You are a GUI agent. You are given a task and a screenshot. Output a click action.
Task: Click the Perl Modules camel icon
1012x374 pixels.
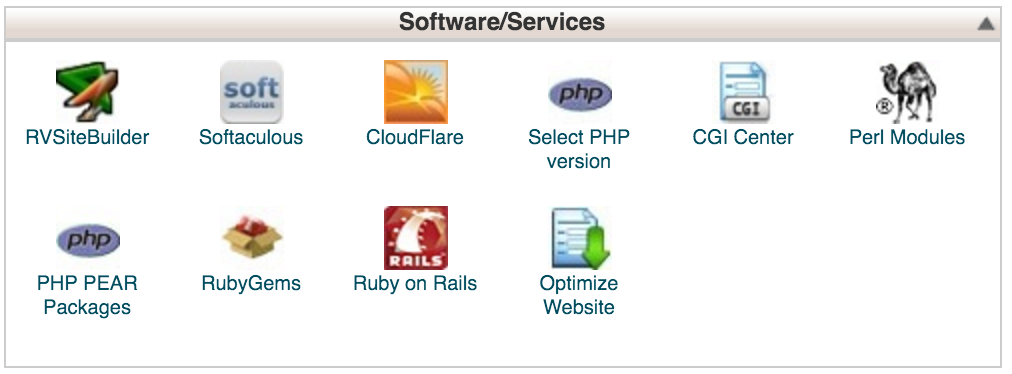click(x=907, y=92)
